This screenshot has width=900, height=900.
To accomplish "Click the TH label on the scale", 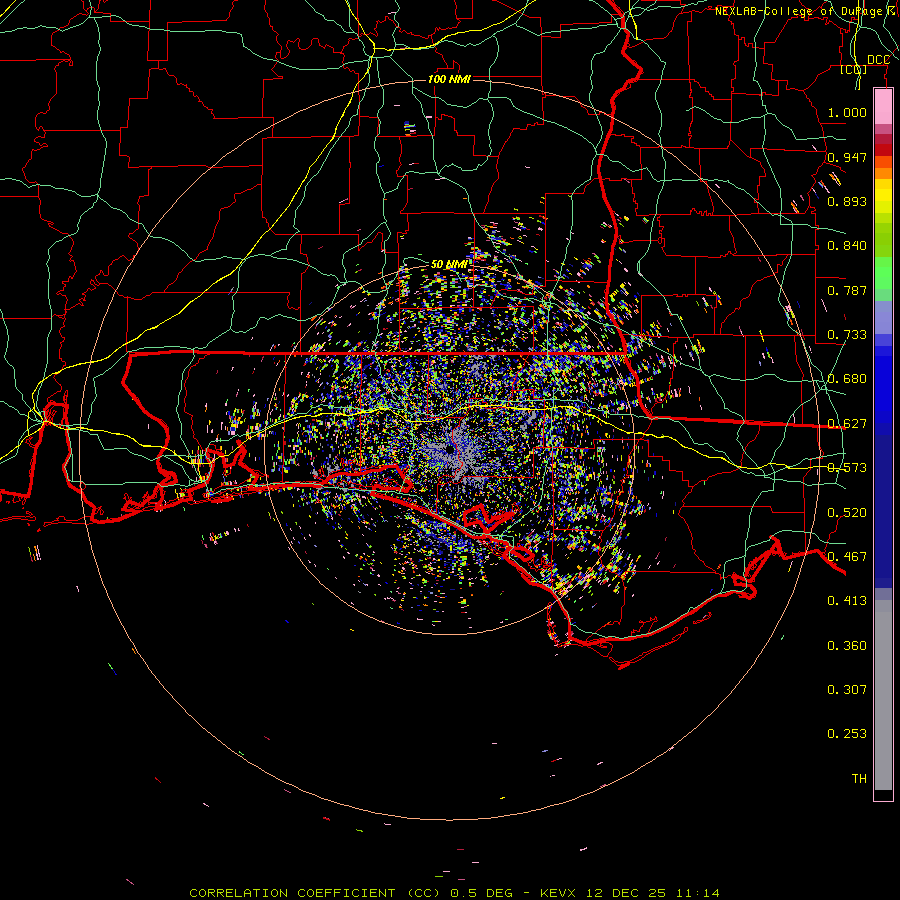I will [x=859, y=779].
